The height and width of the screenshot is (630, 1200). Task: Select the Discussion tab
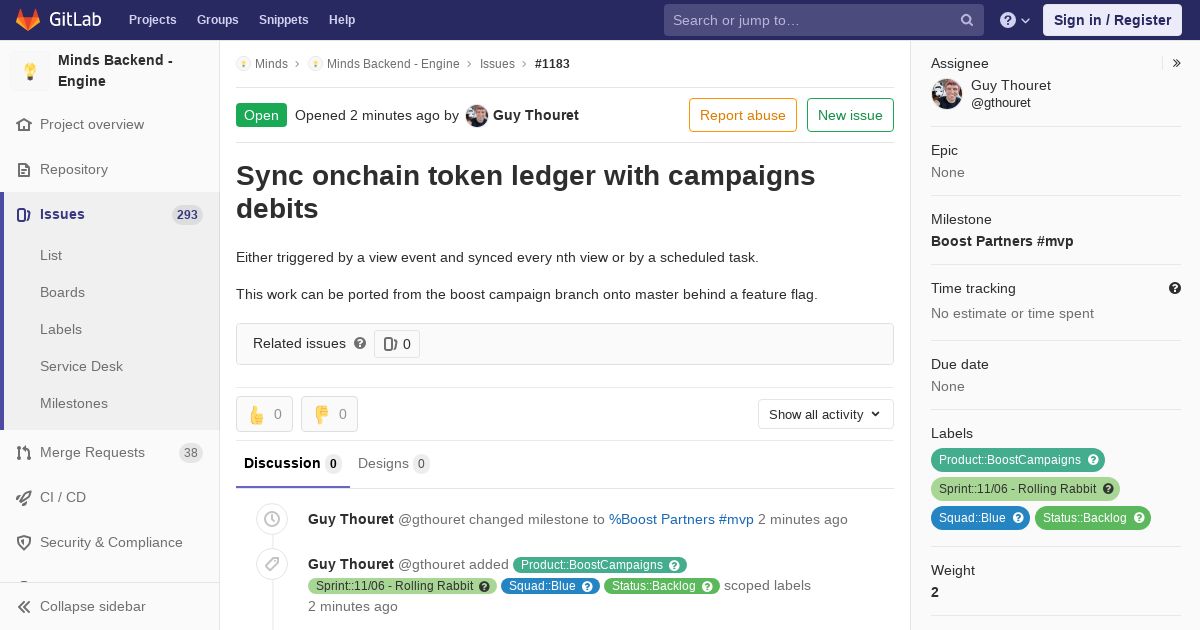tap(293, 464)
